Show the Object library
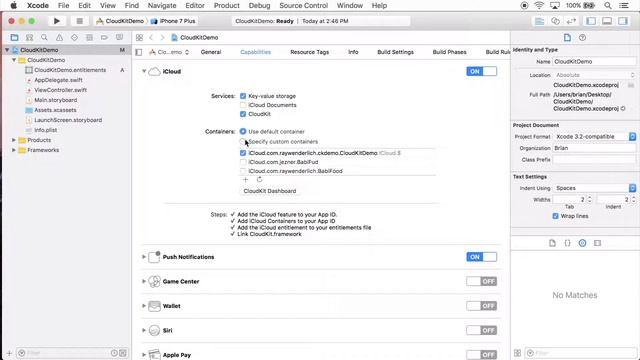 (582, 243)
